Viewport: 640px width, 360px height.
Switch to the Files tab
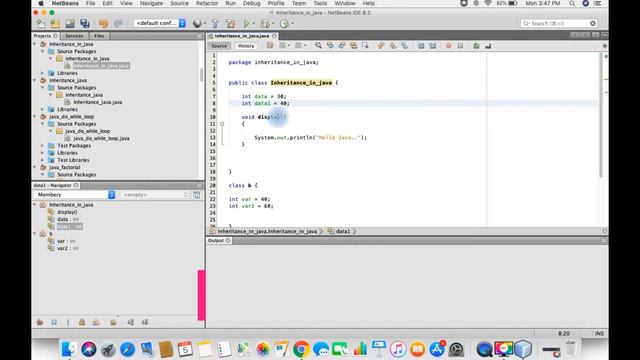pos(99,36)
